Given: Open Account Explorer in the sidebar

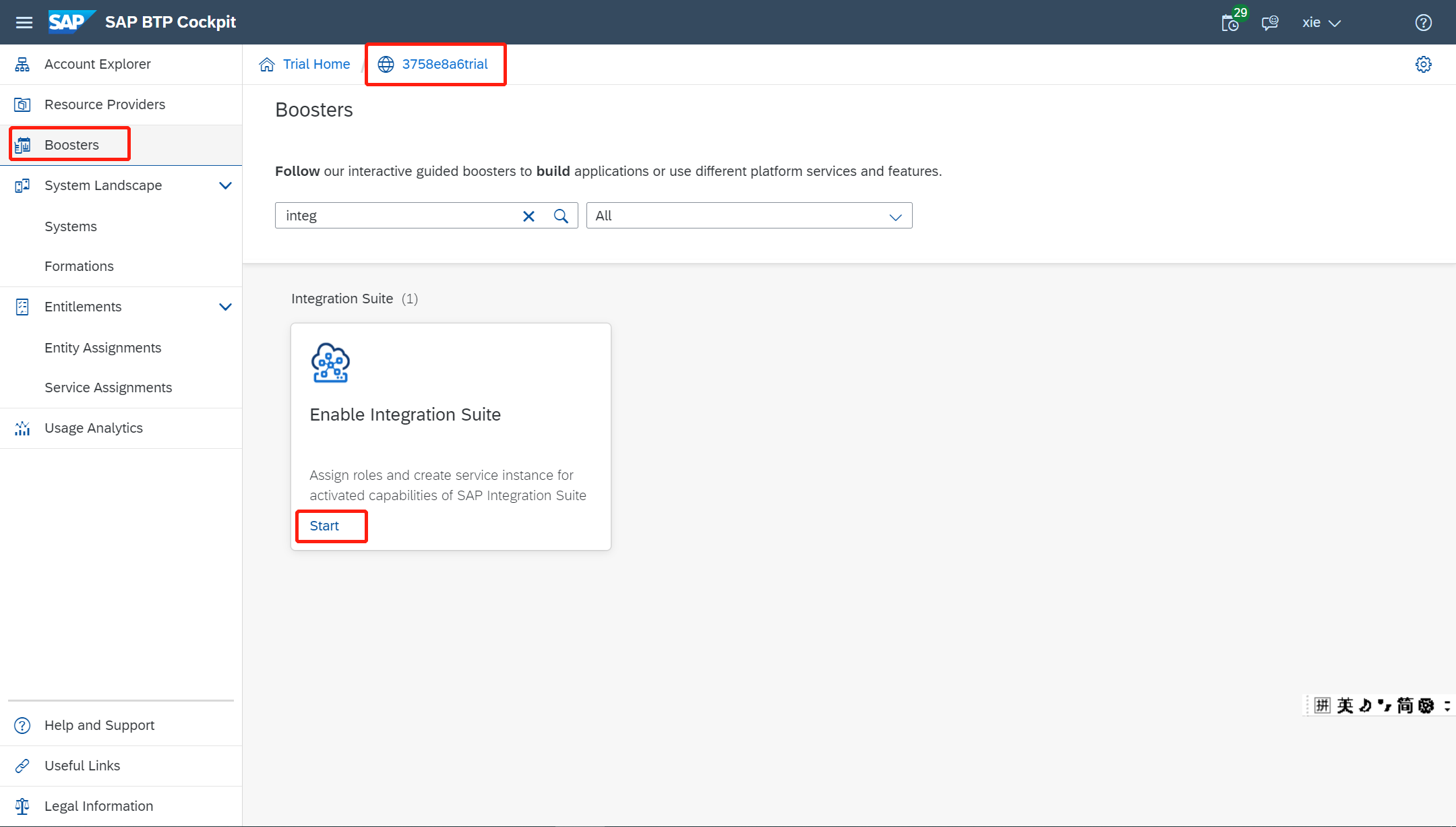Looking at the screenshot, I should (x=121, y=64).
